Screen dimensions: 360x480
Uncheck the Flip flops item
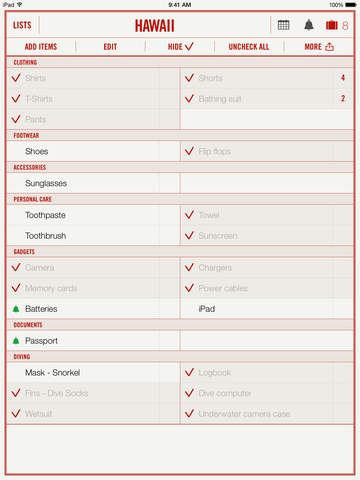point(267,152)
